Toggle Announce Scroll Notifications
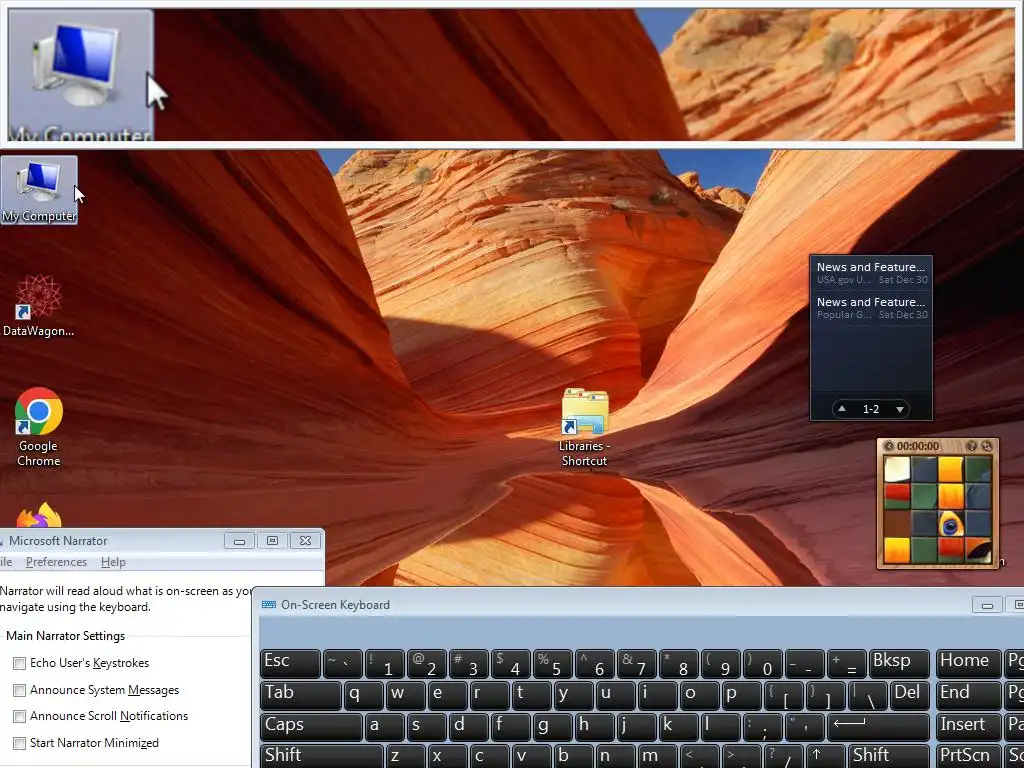 [20, 716]
